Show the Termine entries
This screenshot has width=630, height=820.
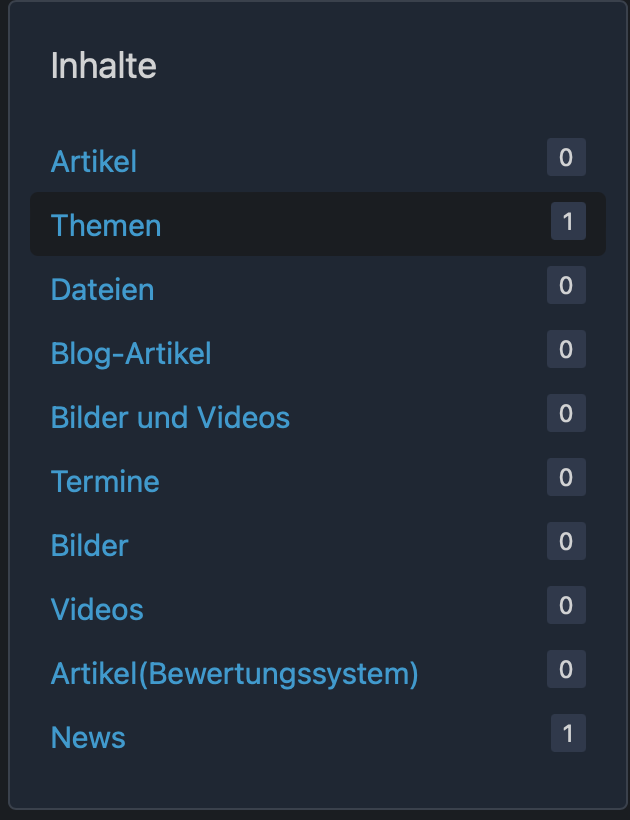[105, 481]
